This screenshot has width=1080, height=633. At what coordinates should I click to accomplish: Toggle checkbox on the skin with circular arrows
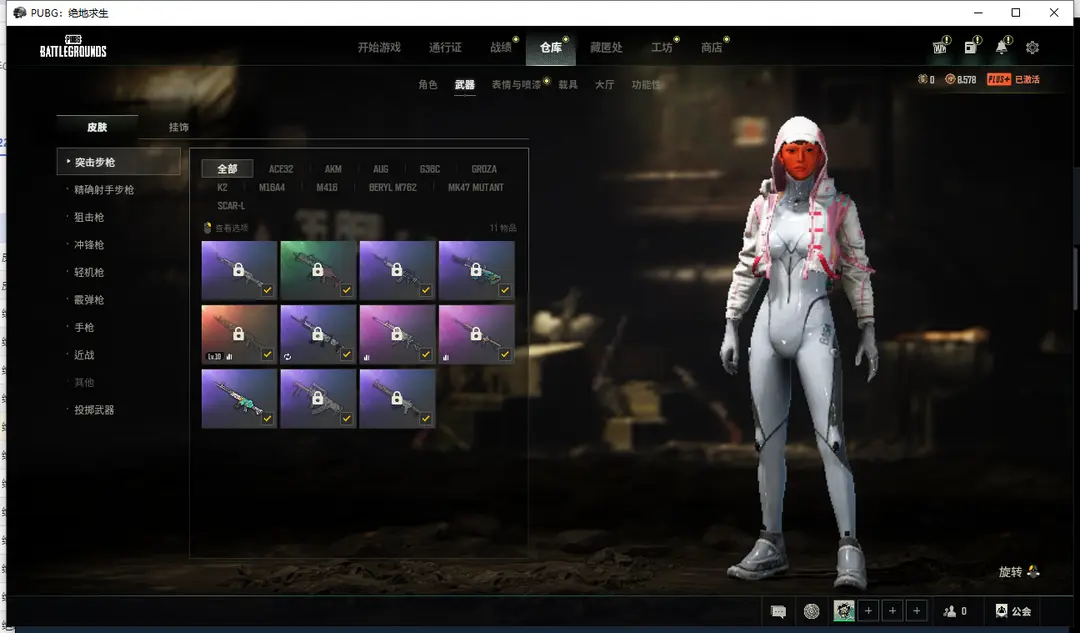point(346,355)
